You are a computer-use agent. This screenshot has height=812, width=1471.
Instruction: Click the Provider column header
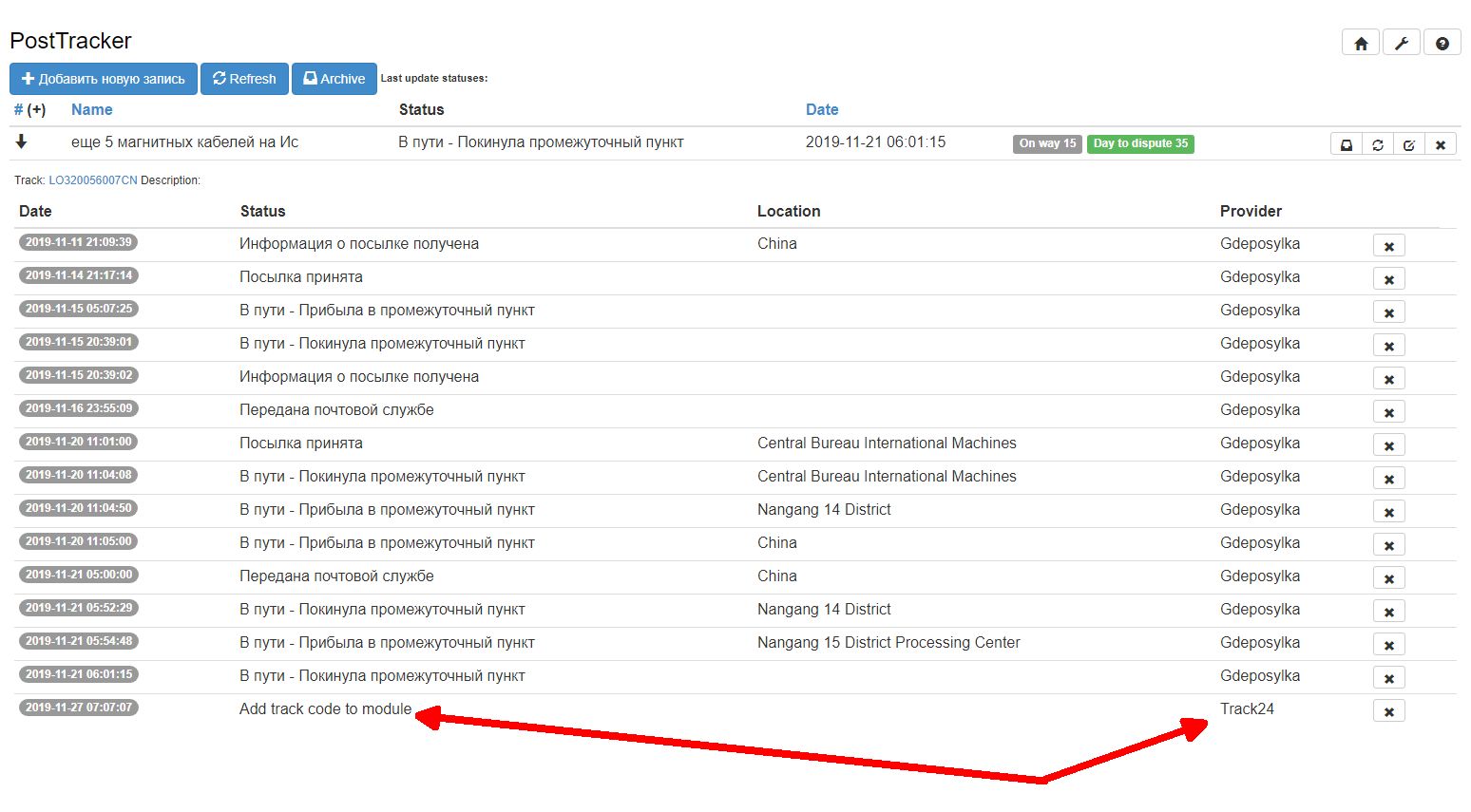[x=1251, y=211]
